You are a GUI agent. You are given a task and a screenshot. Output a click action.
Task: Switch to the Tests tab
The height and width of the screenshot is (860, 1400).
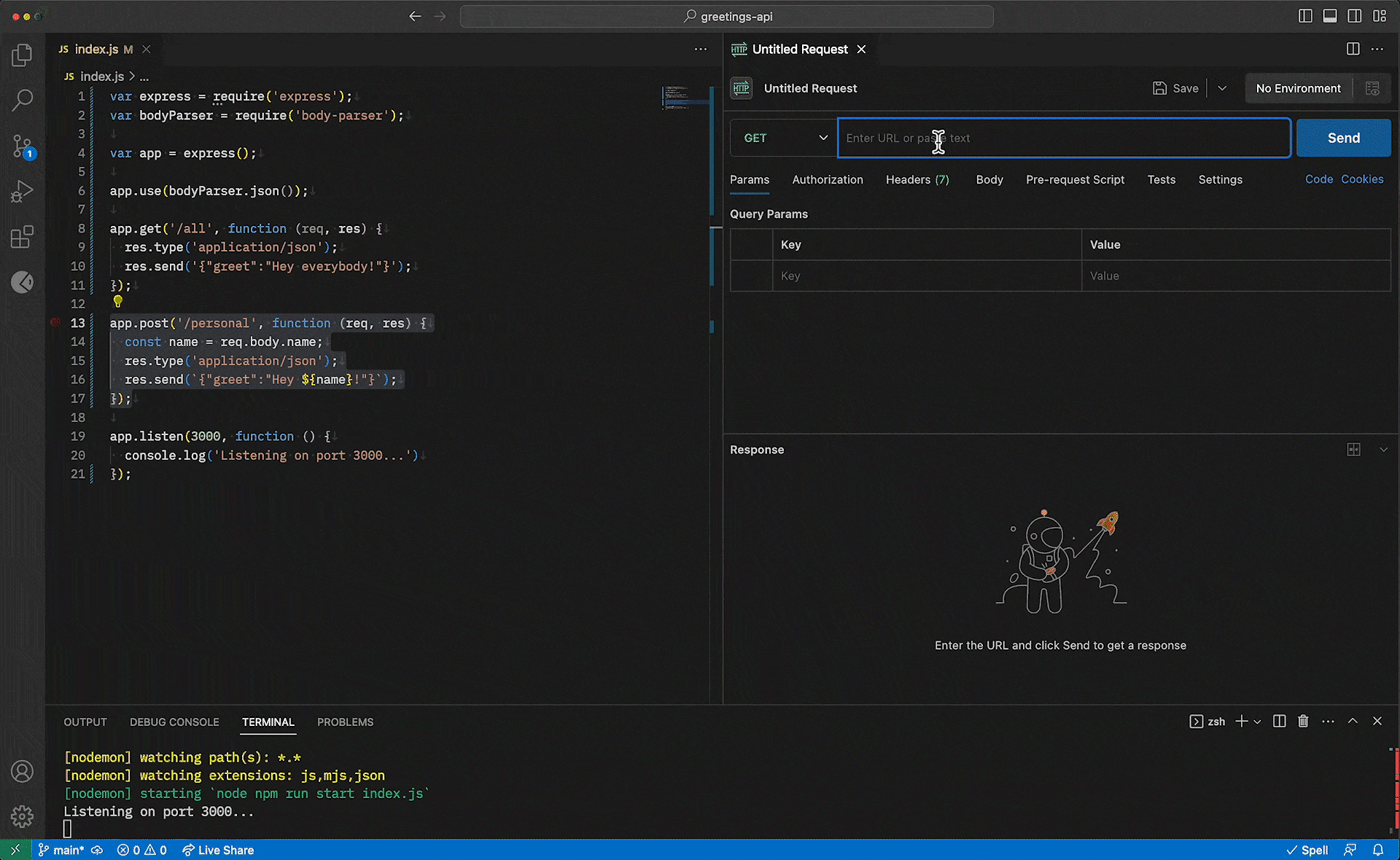pos(1162,179)
